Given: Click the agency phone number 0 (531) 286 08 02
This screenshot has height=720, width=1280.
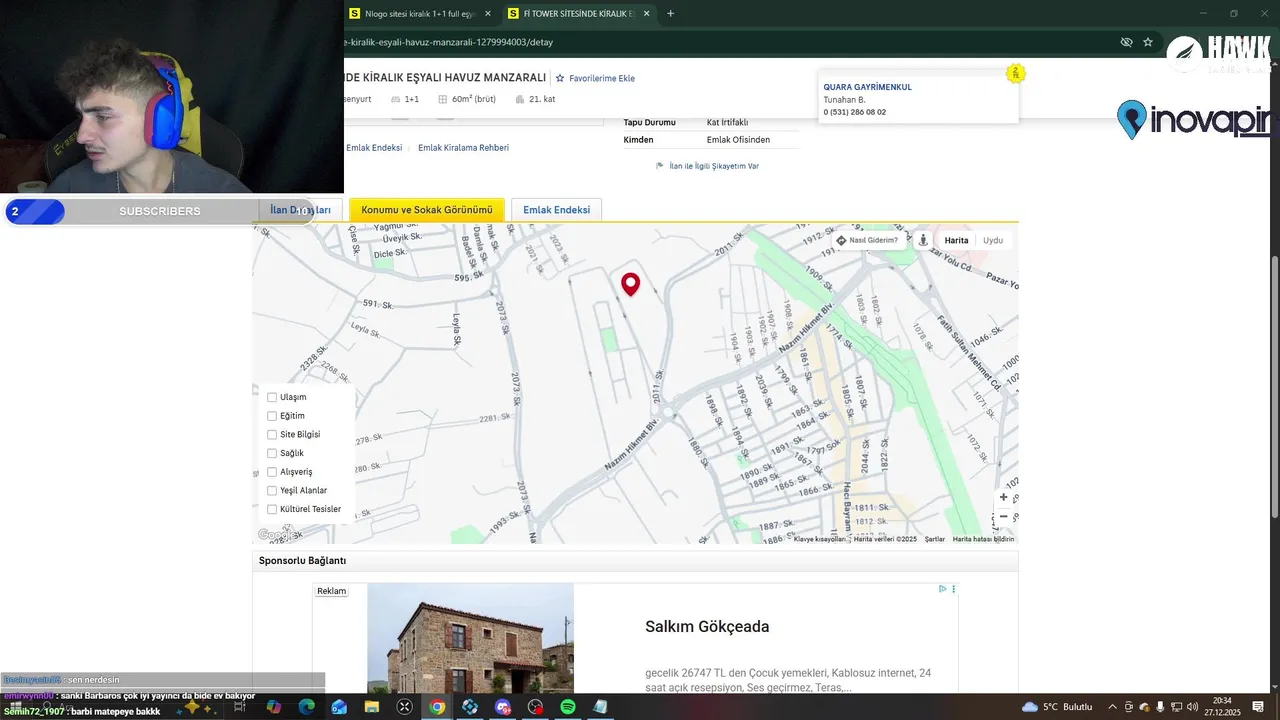Looking at the screenshot, I should 854,112.
